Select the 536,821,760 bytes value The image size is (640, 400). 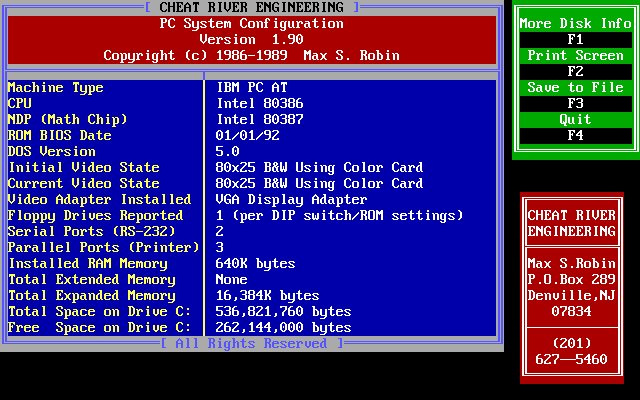(283, 311)
